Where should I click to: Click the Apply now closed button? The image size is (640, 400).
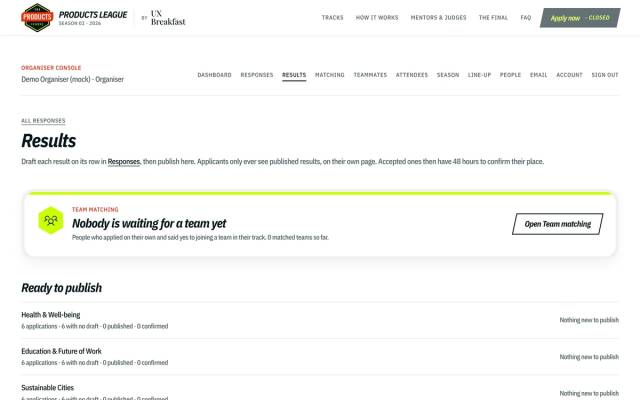(580, 18)
